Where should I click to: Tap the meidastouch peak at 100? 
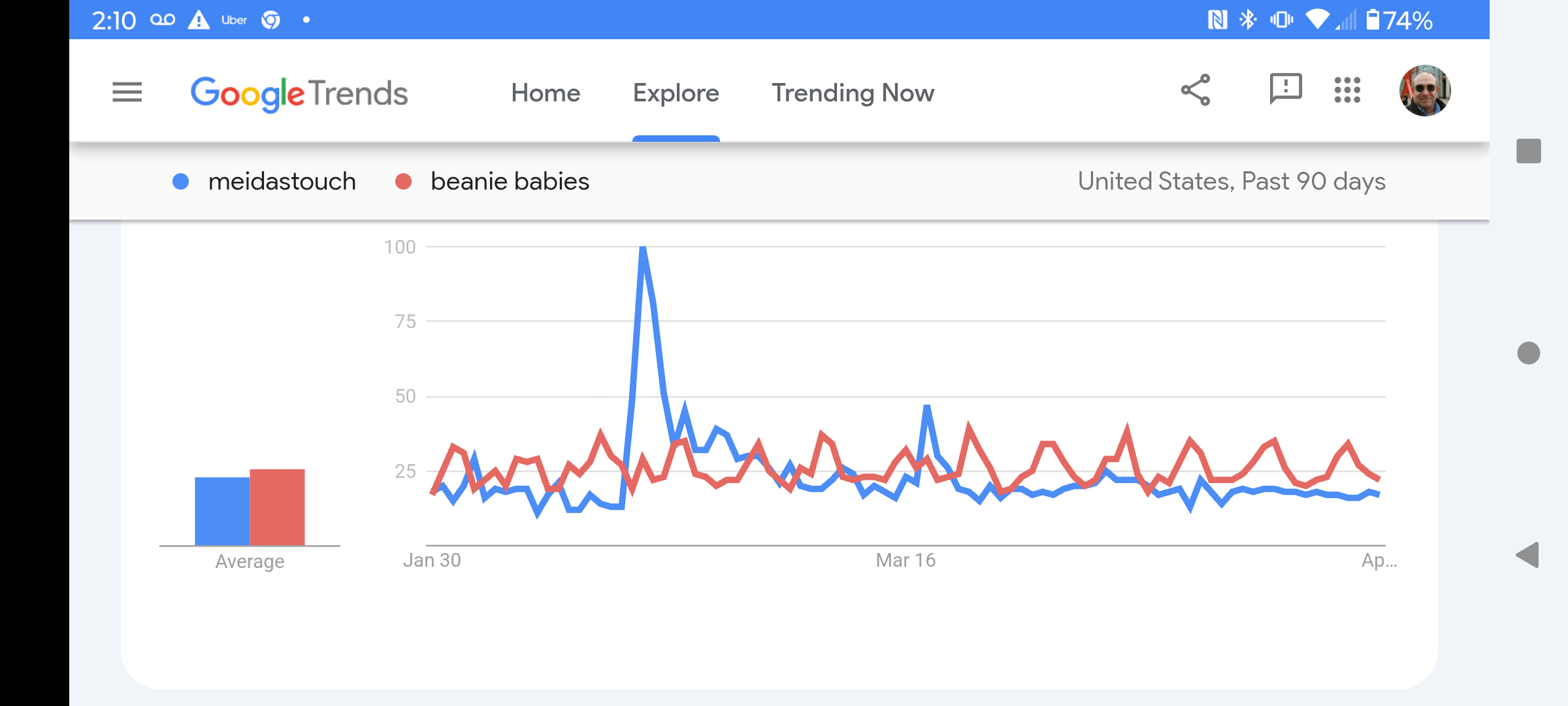(643, 248)
